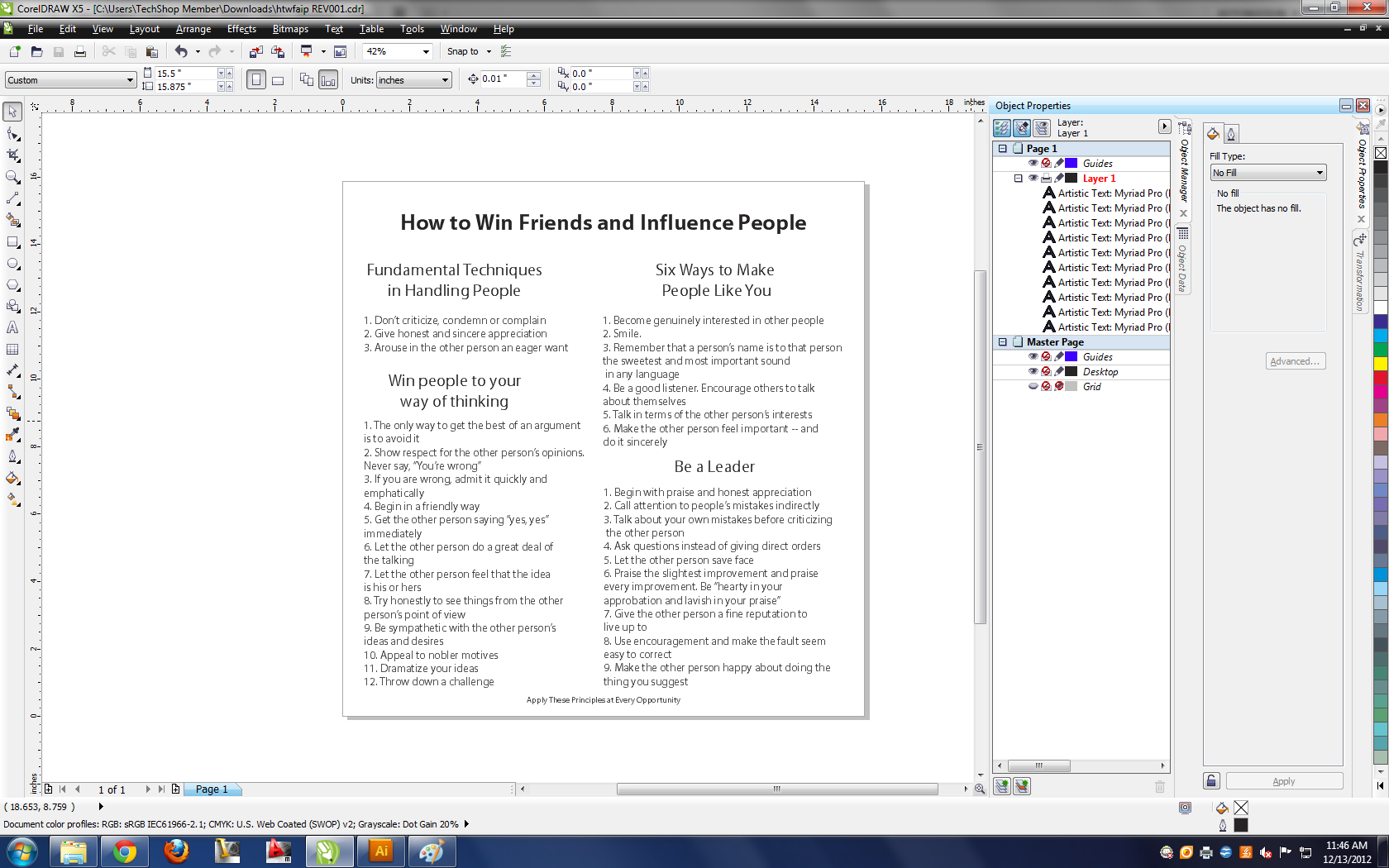Open the zoom level dropdown
Viewport: 1389px width, 868px height.
(427, 51)
